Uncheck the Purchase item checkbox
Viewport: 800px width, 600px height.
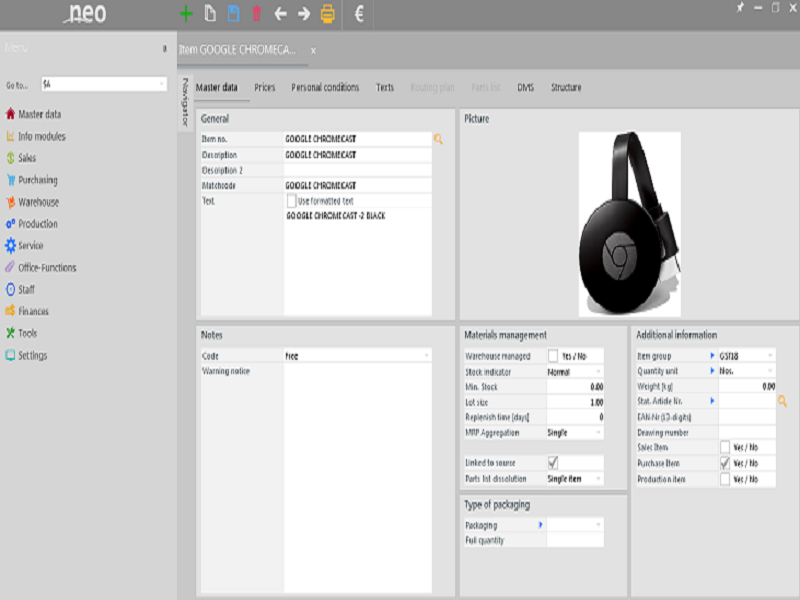point(725,463)
